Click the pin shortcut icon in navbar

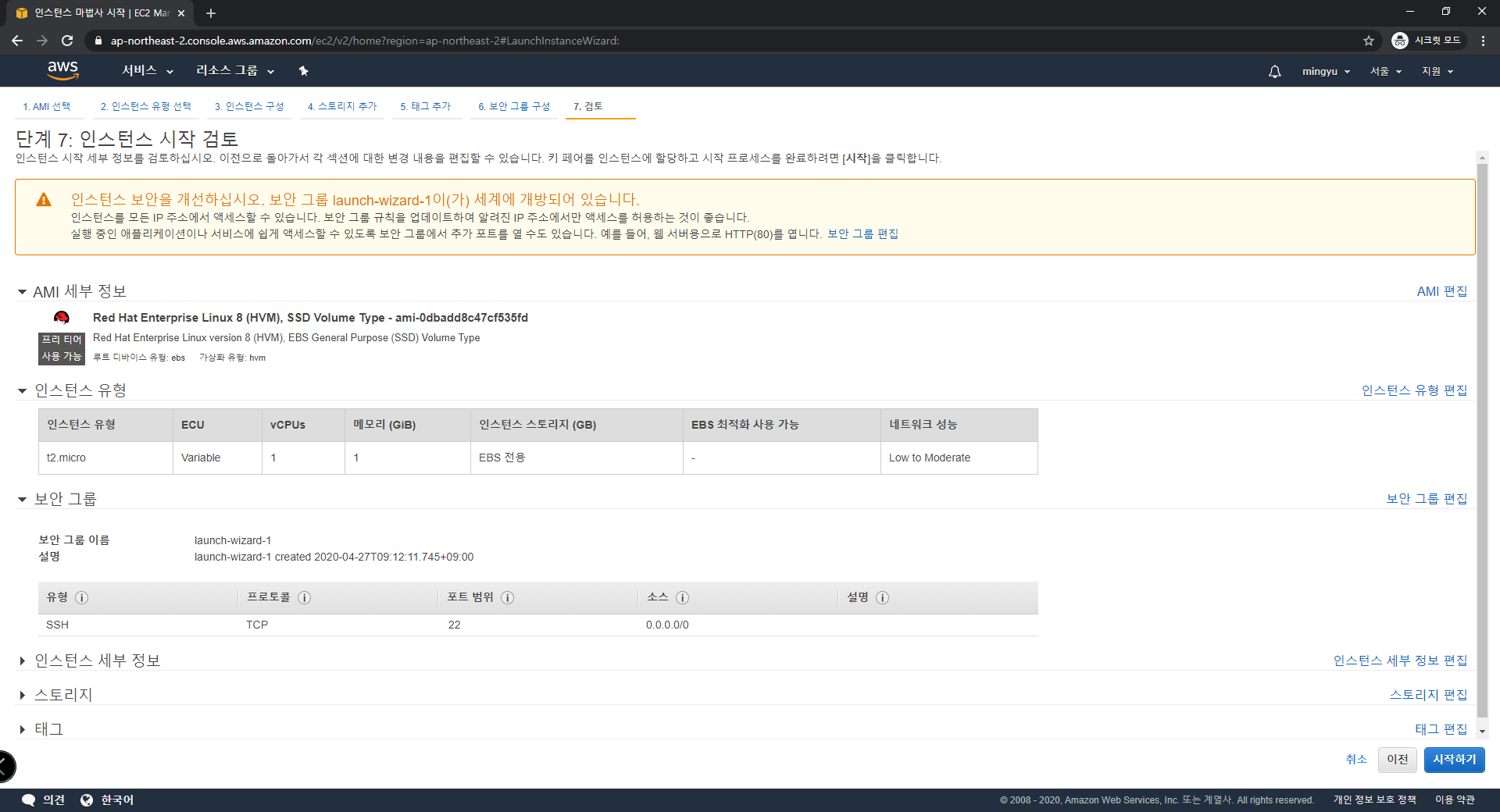click(x=303, y=71)
